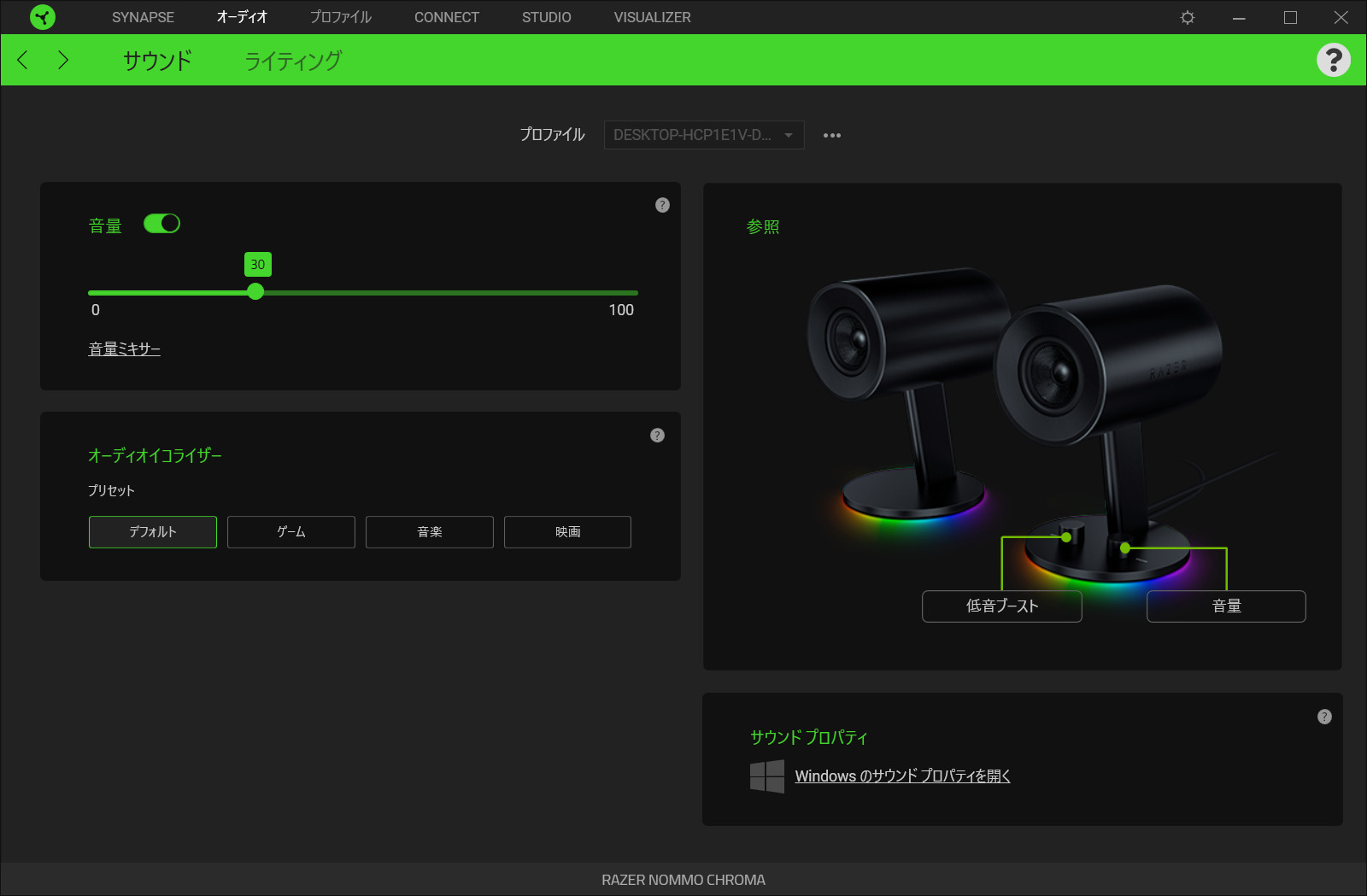Click the Razer logo icon
Viewport: 1367px width, 896px height.
pos(42,17)
